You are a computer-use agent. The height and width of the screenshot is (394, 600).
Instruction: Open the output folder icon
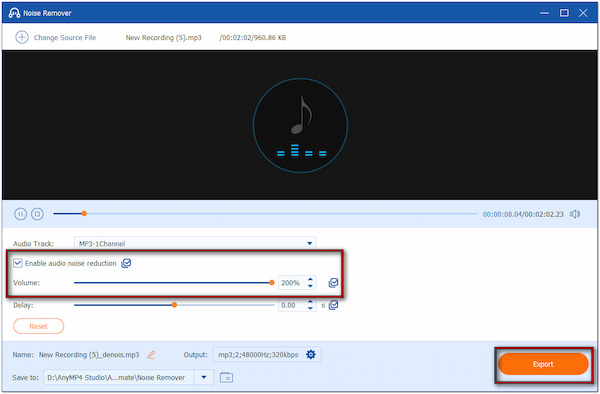[x=227, y=377]
